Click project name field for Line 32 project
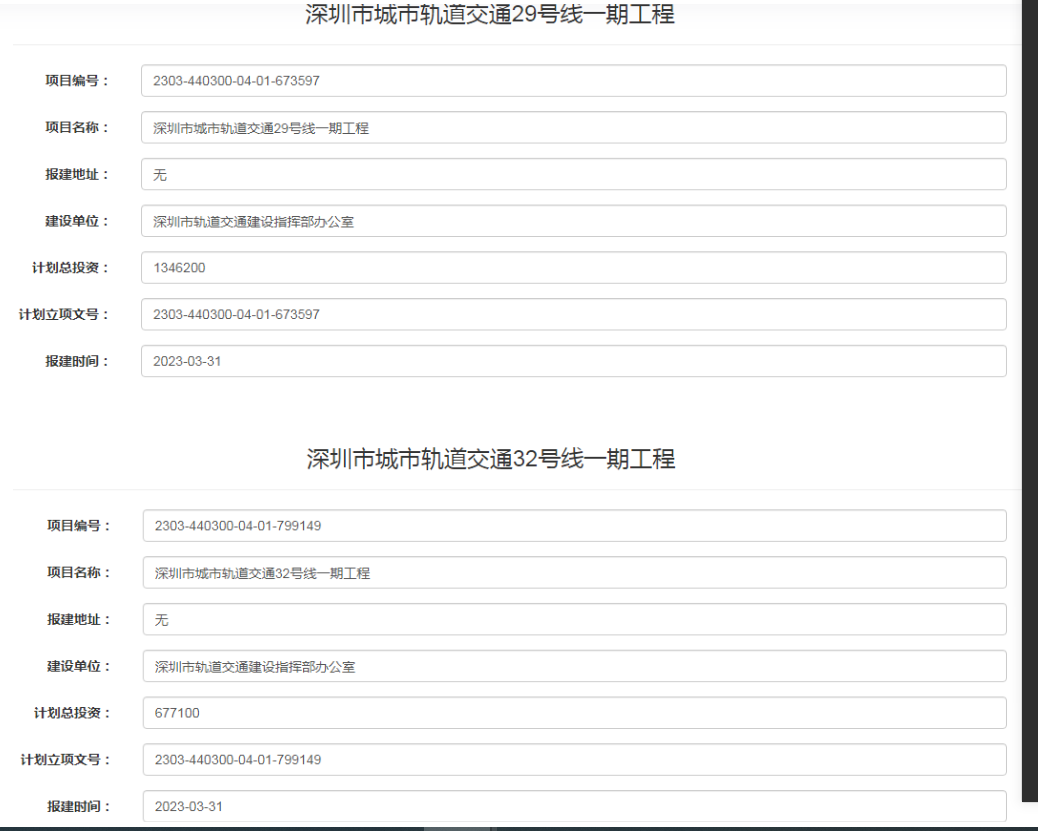The height and width of the screenshot is (831, 1038). tap(574, 573)
